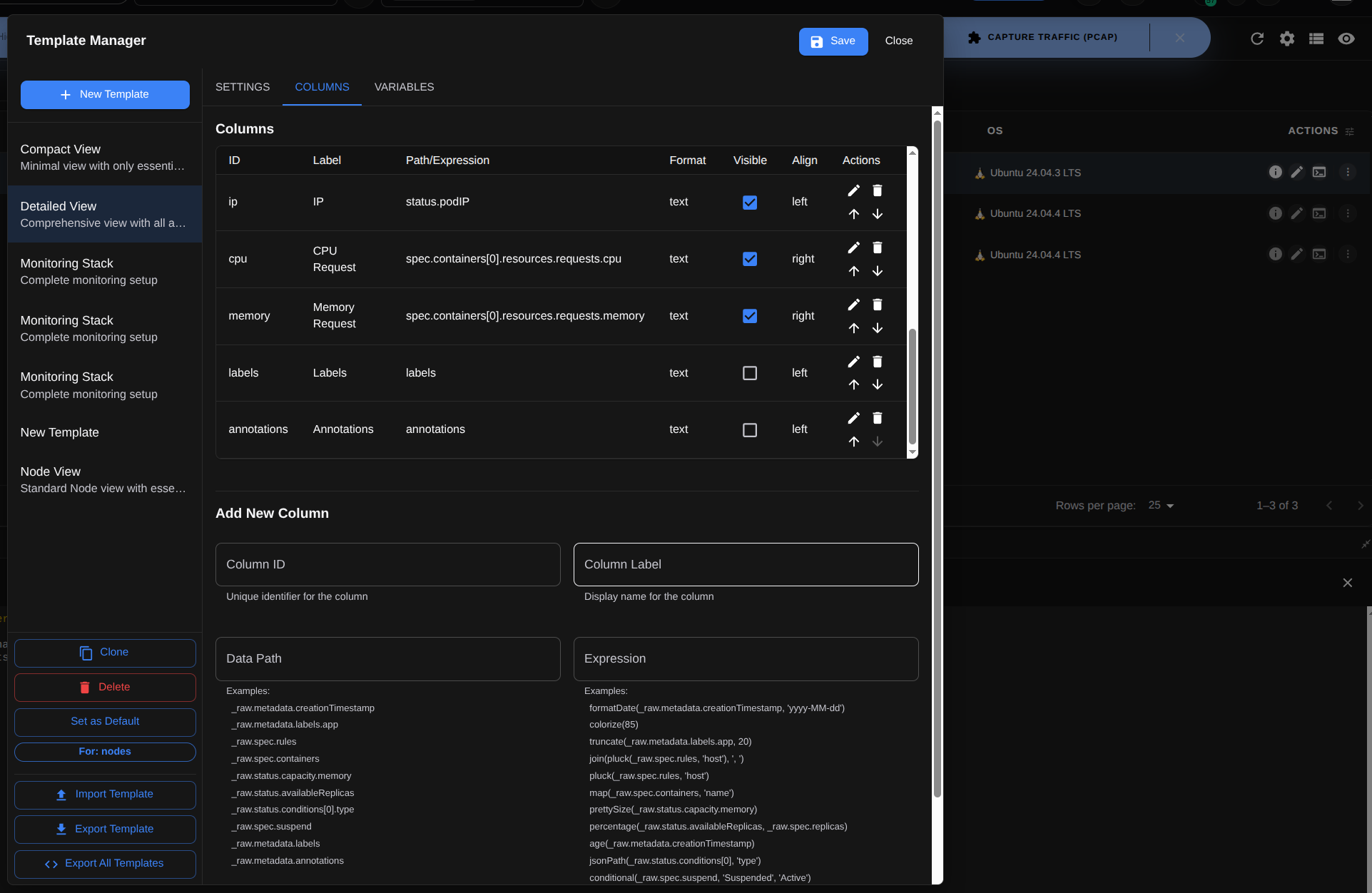1372x893 pixels.
Task: Select the New Template list entry
Action: (x=105, y=432)
